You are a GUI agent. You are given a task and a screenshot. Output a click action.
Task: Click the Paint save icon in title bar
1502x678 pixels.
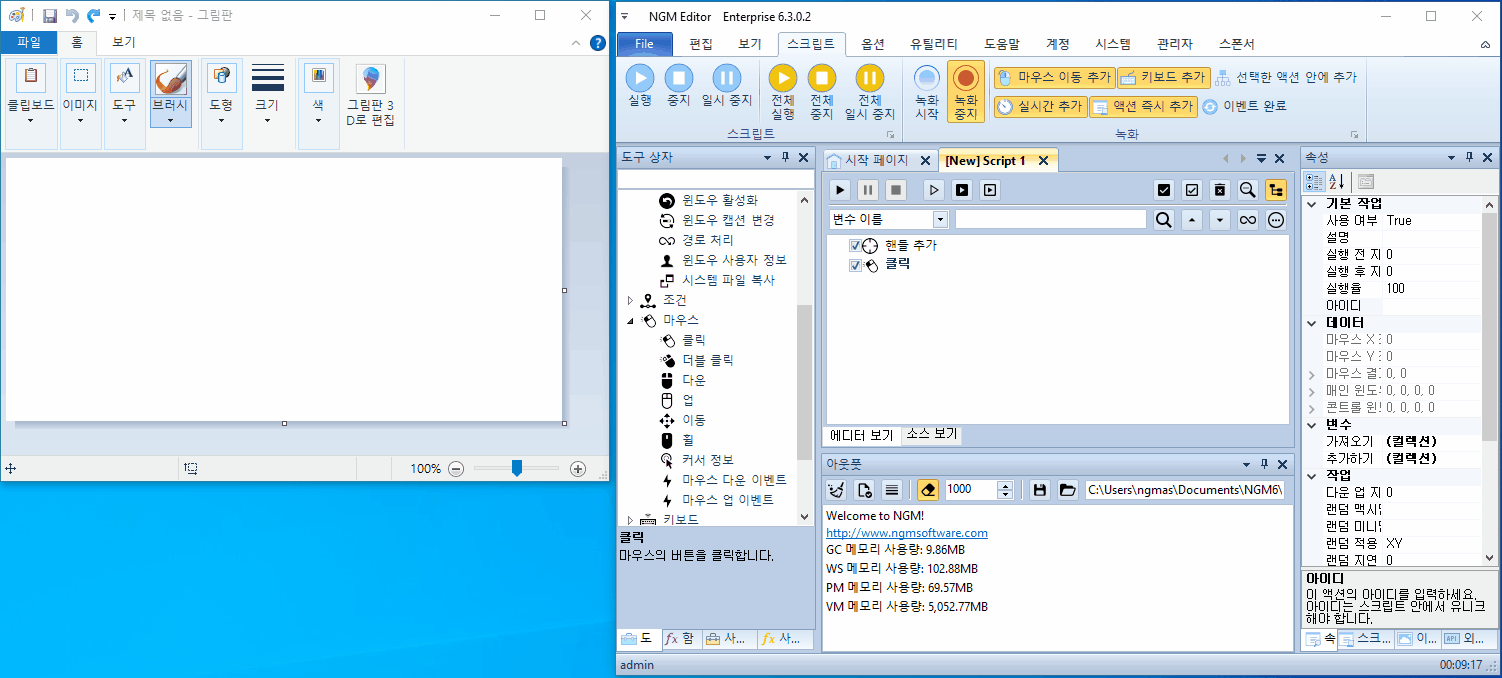pos(50,16)
